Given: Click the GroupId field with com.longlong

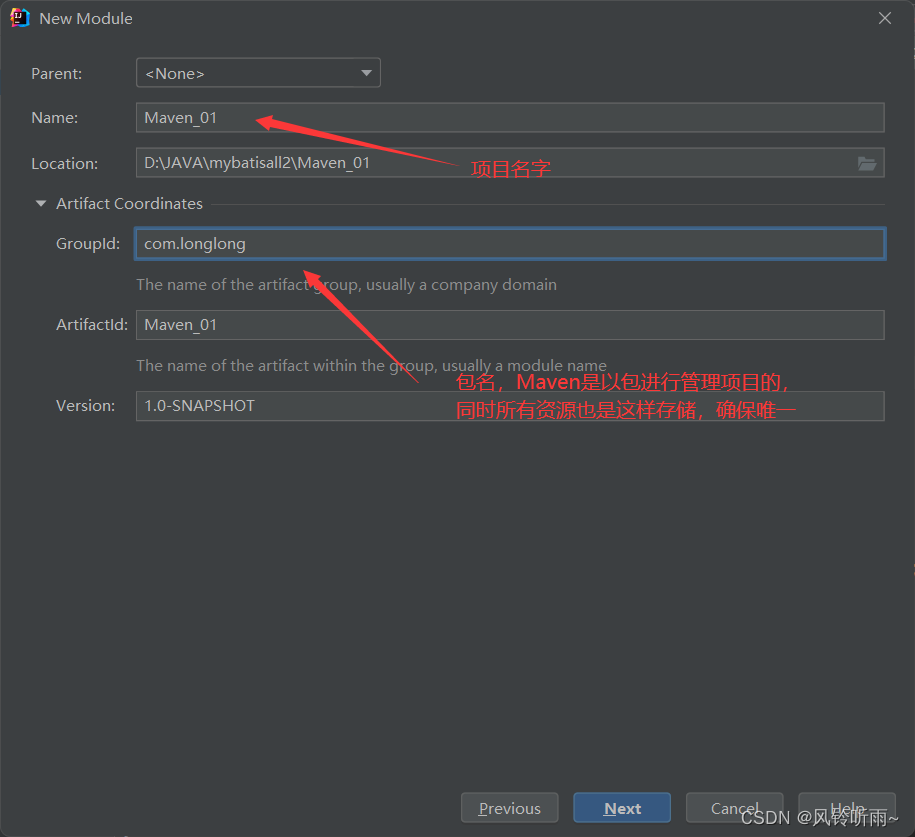Looking at the screenshot, I should click(x=509, y=244).
